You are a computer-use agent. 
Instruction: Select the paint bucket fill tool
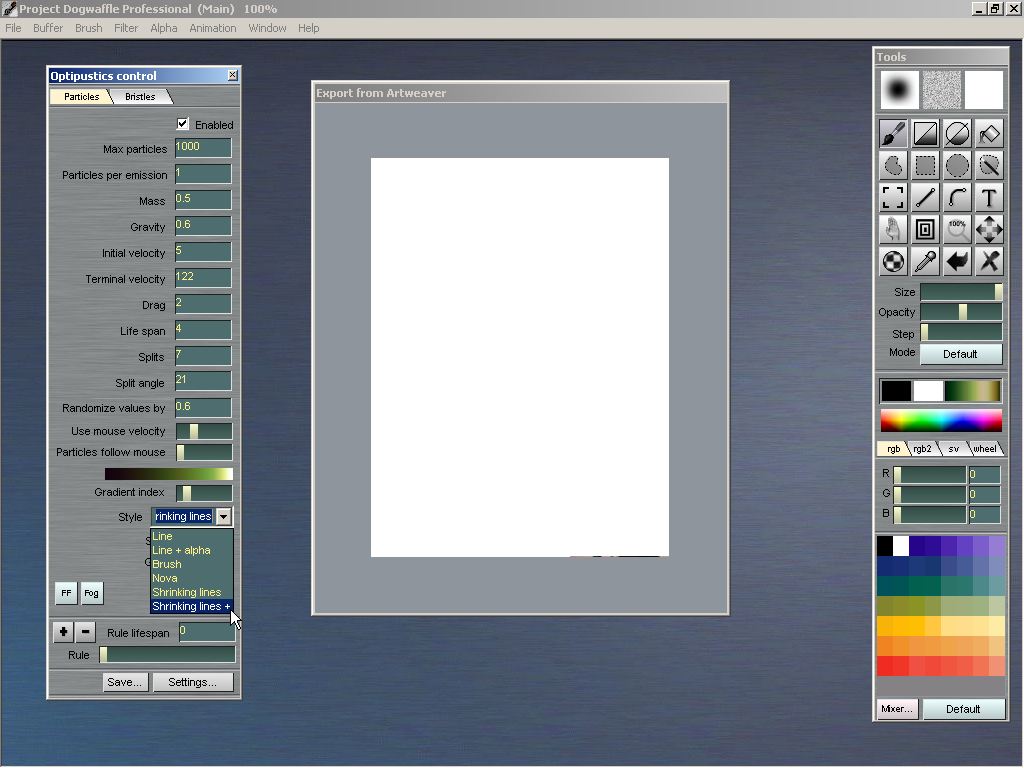989,133
